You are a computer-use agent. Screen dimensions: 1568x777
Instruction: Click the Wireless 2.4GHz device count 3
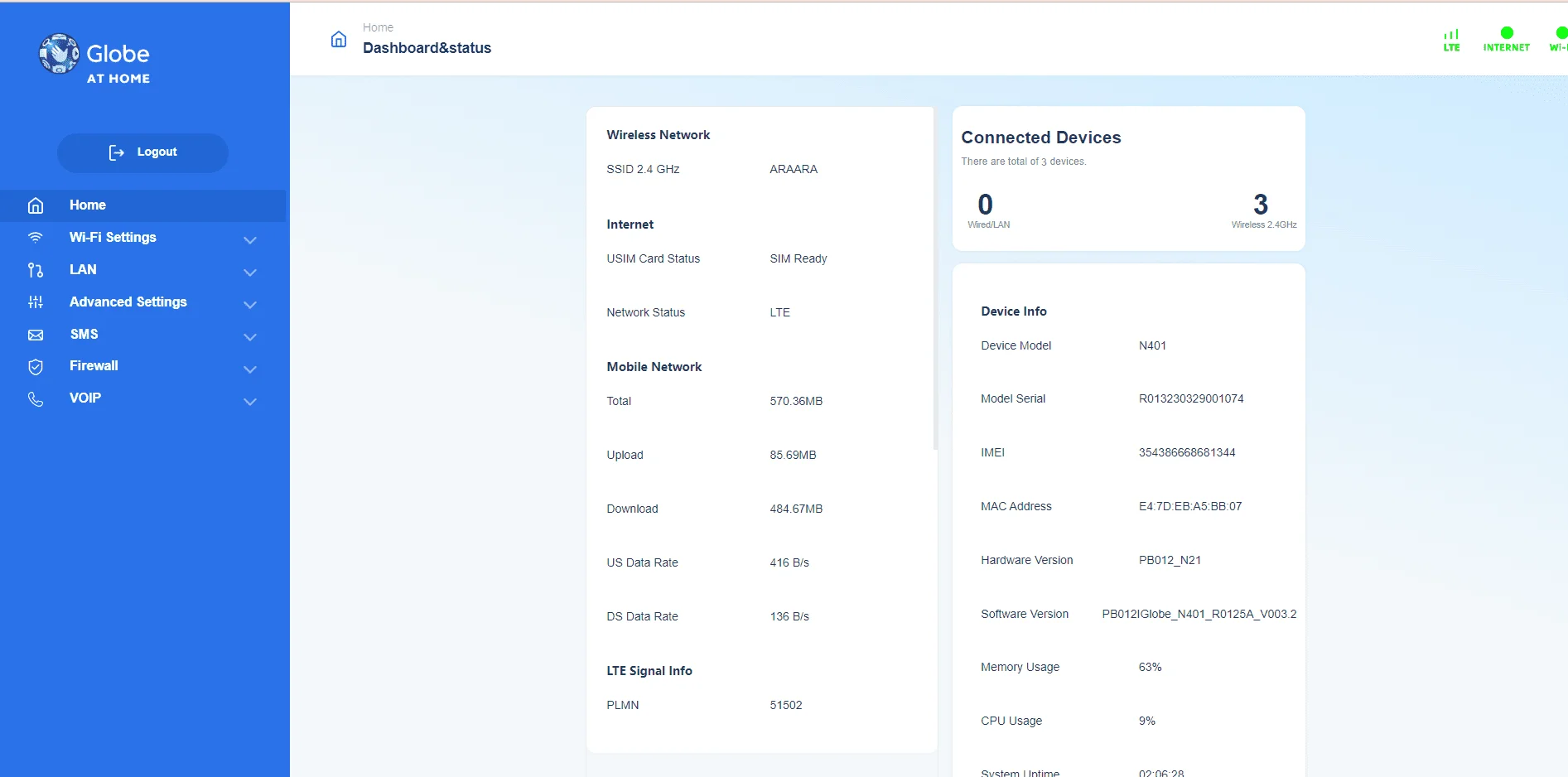1261,205
